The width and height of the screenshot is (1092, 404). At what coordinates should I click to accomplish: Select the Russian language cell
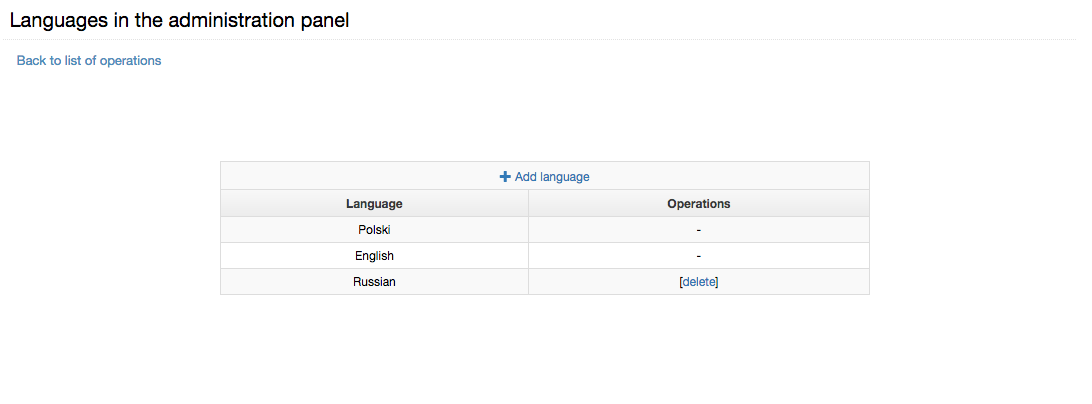(x=374, y=282)
